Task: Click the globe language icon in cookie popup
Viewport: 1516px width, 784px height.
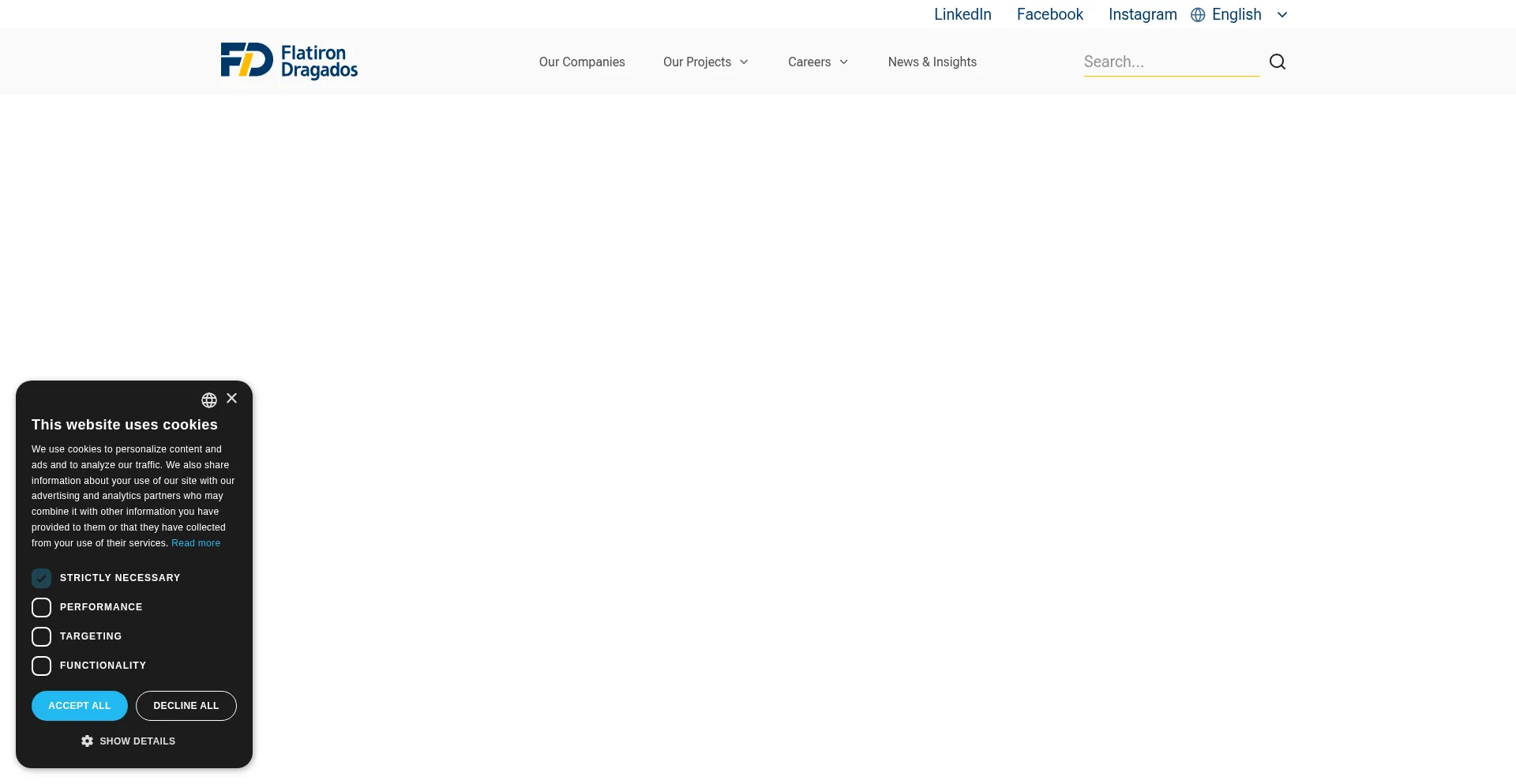Action: click(x=209, y=400)
